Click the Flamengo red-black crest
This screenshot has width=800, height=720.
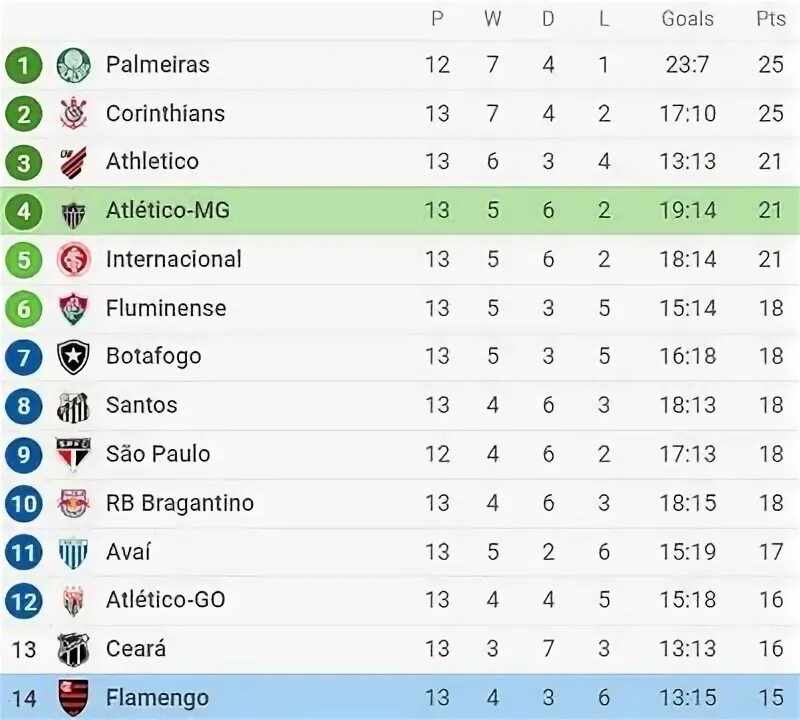[x=73, y=698]
